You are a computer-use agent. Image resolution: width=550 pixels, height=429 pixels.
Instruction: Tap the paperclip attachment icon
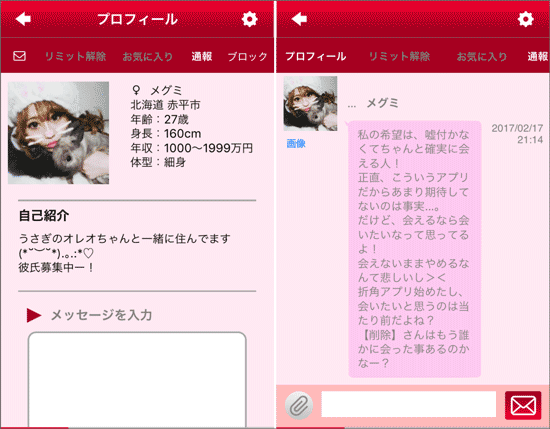(x=299, y=405)
